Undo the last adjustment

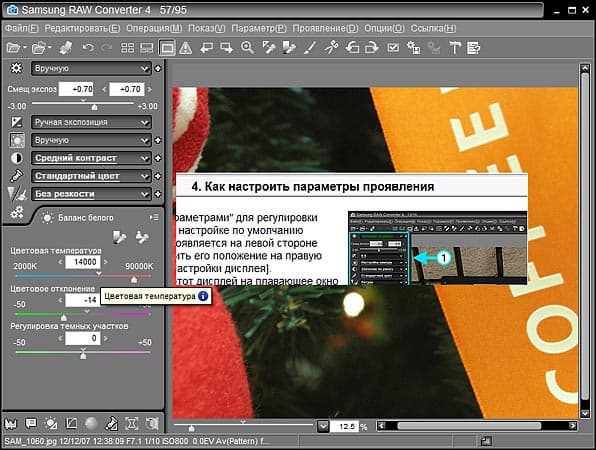(x=88, y=48)
